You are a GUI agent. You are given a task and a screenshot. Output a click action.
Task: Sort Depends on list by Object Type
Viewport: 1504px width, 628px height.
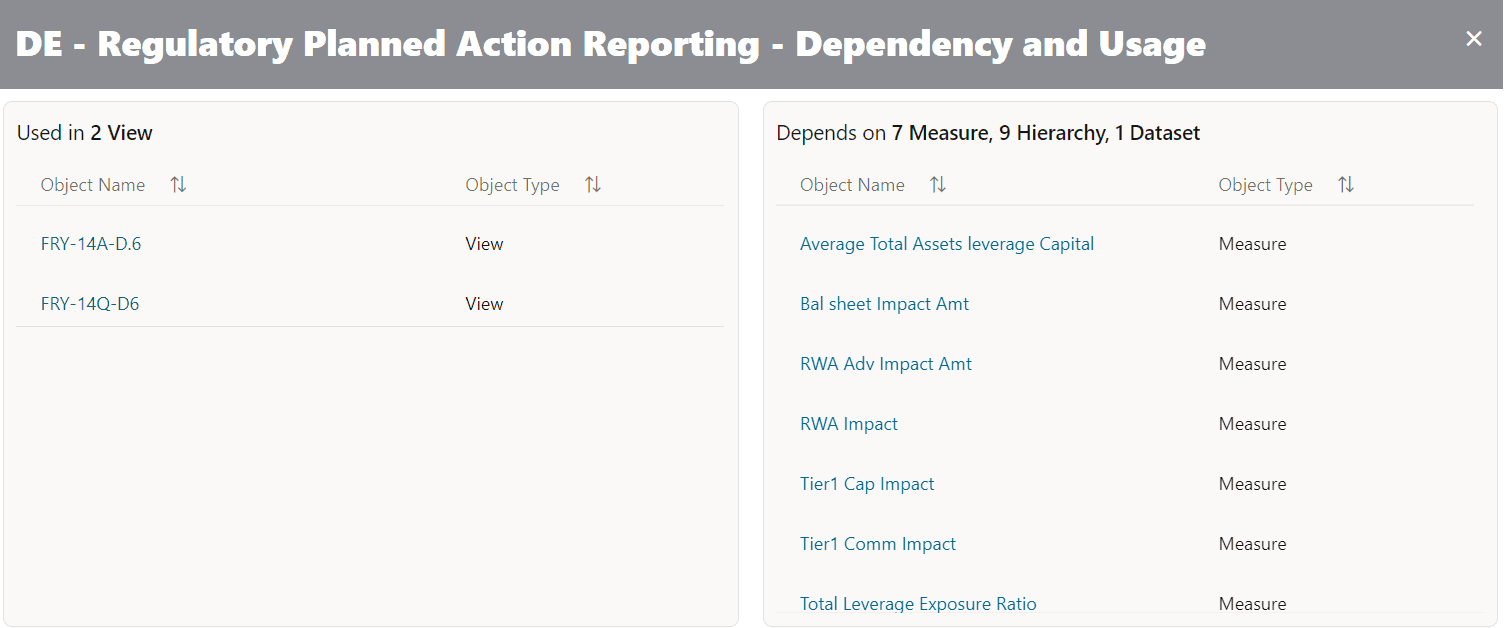[1346, 185]
